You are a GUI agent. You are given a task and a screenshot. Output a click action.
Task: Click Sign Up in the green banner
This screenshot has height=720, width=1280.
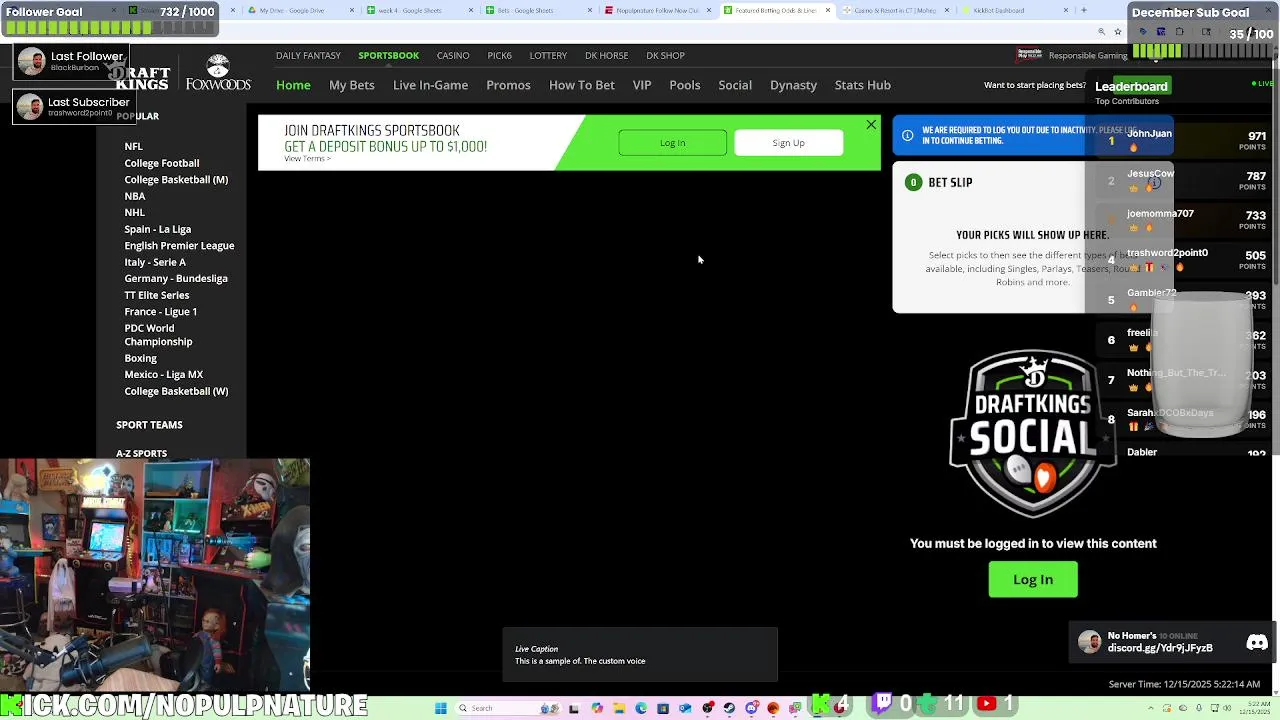(x=788, y=143)
